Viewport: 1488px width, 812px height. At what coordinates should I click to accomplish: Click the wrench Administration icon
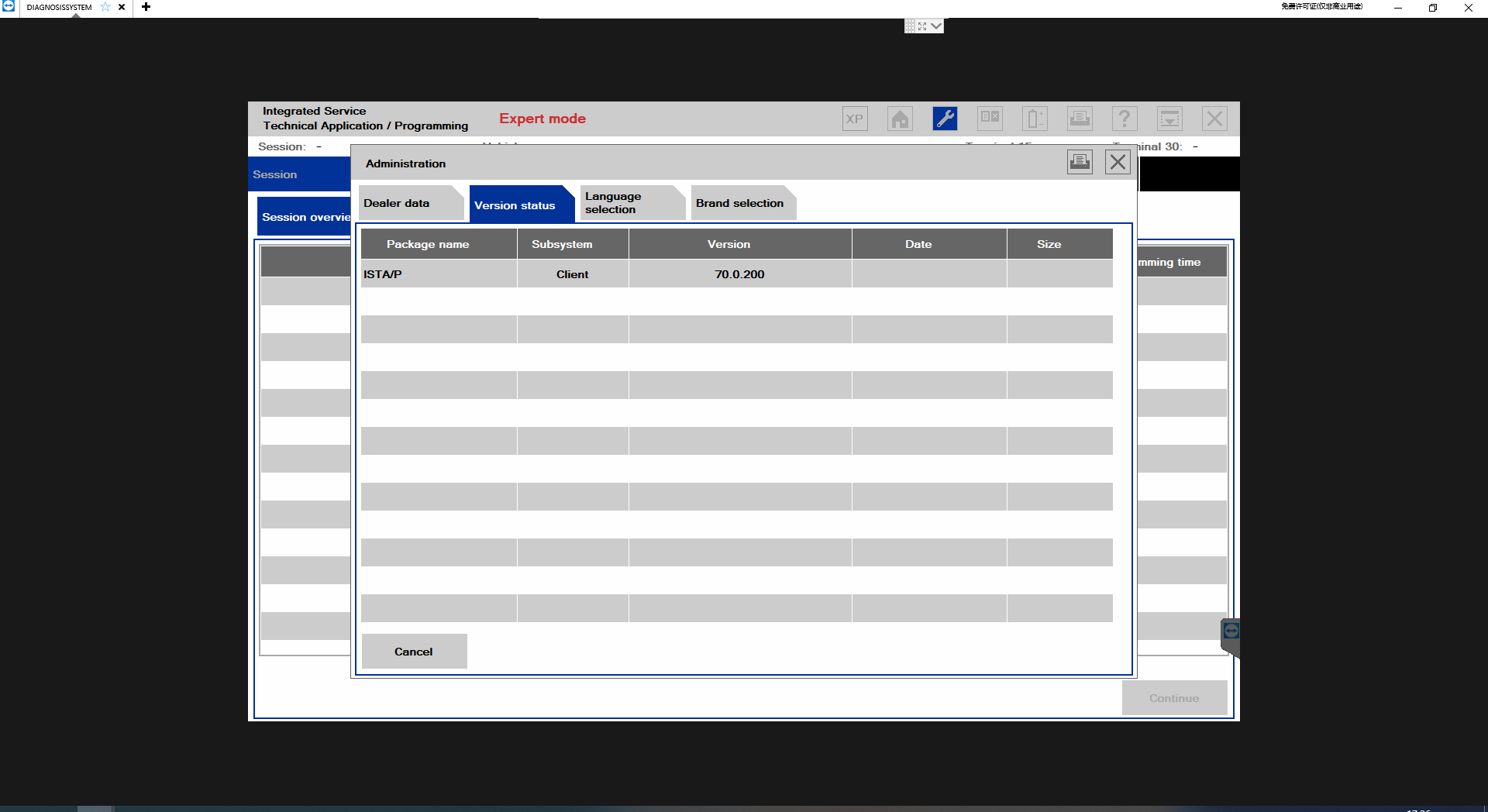[945, 119]
